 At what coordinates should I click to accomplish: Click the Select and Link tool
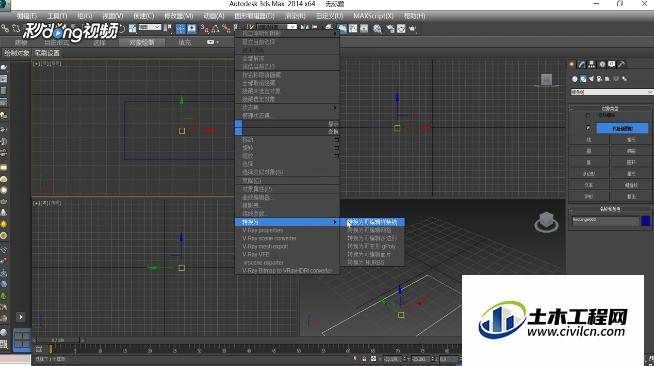coord(5,28)
